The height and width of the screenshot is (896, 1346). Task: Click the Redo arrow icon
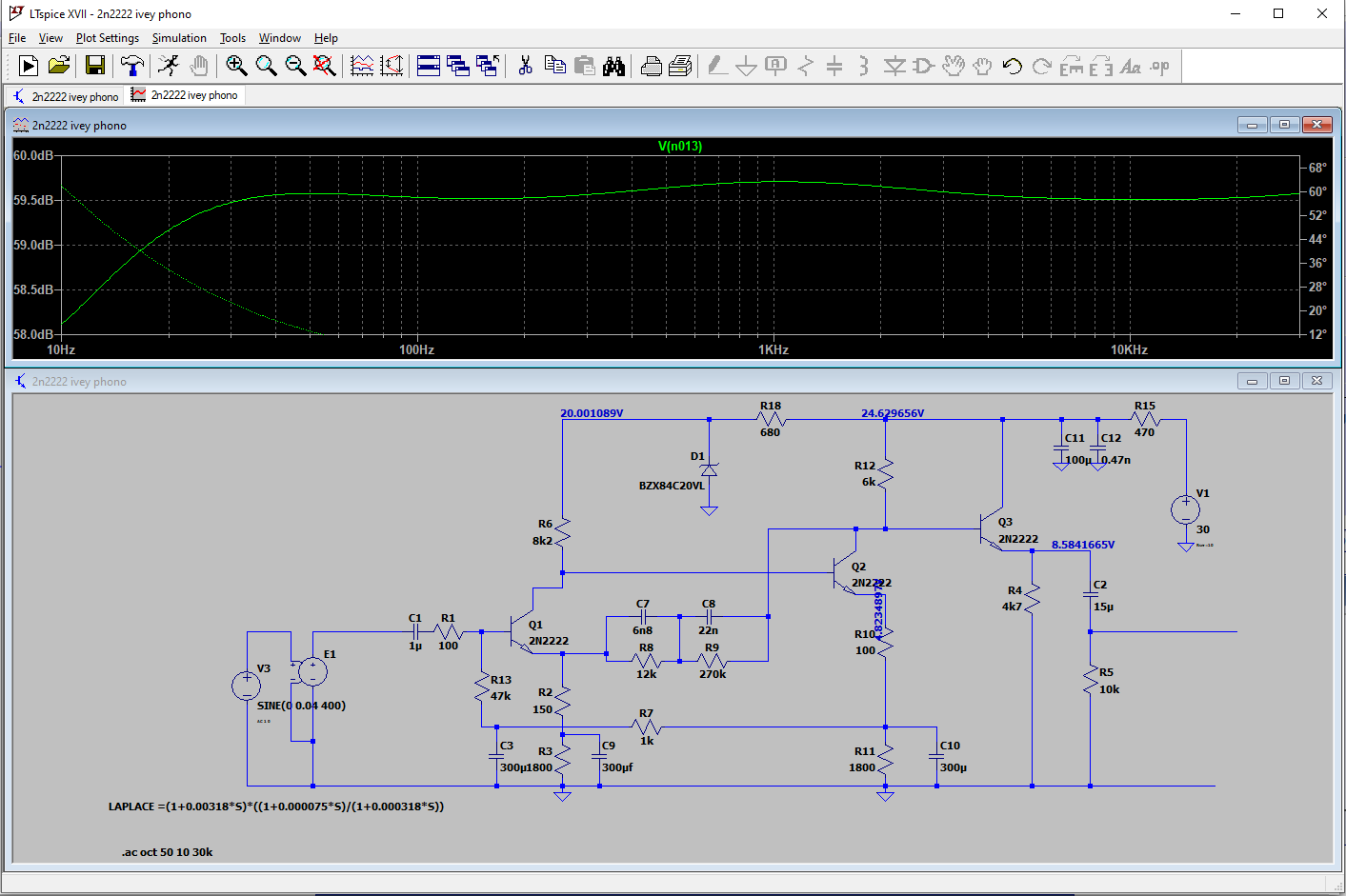(x=1042, y=66)
